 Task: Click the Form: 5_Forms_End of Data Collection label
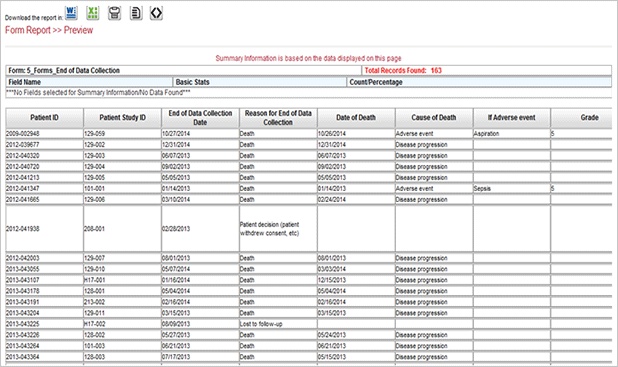64,71
